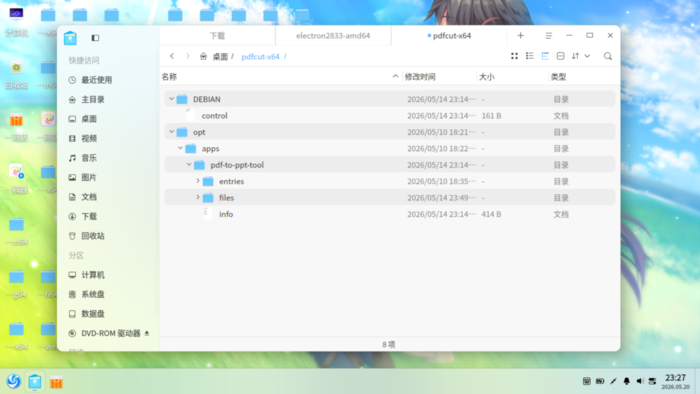Toggle the sidebar panel icon
This screenshot has width=700, height=394.
point(95,38)
